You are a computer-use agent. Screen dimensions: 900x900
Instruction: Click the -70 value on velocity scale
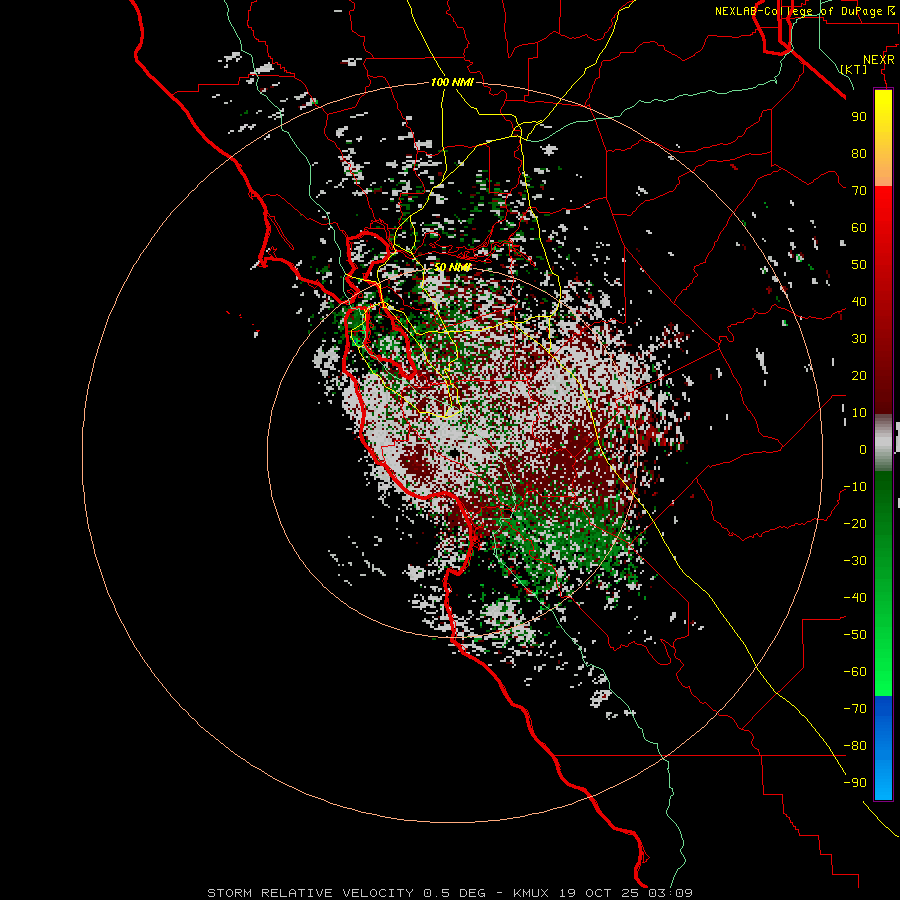click(855, 709)
